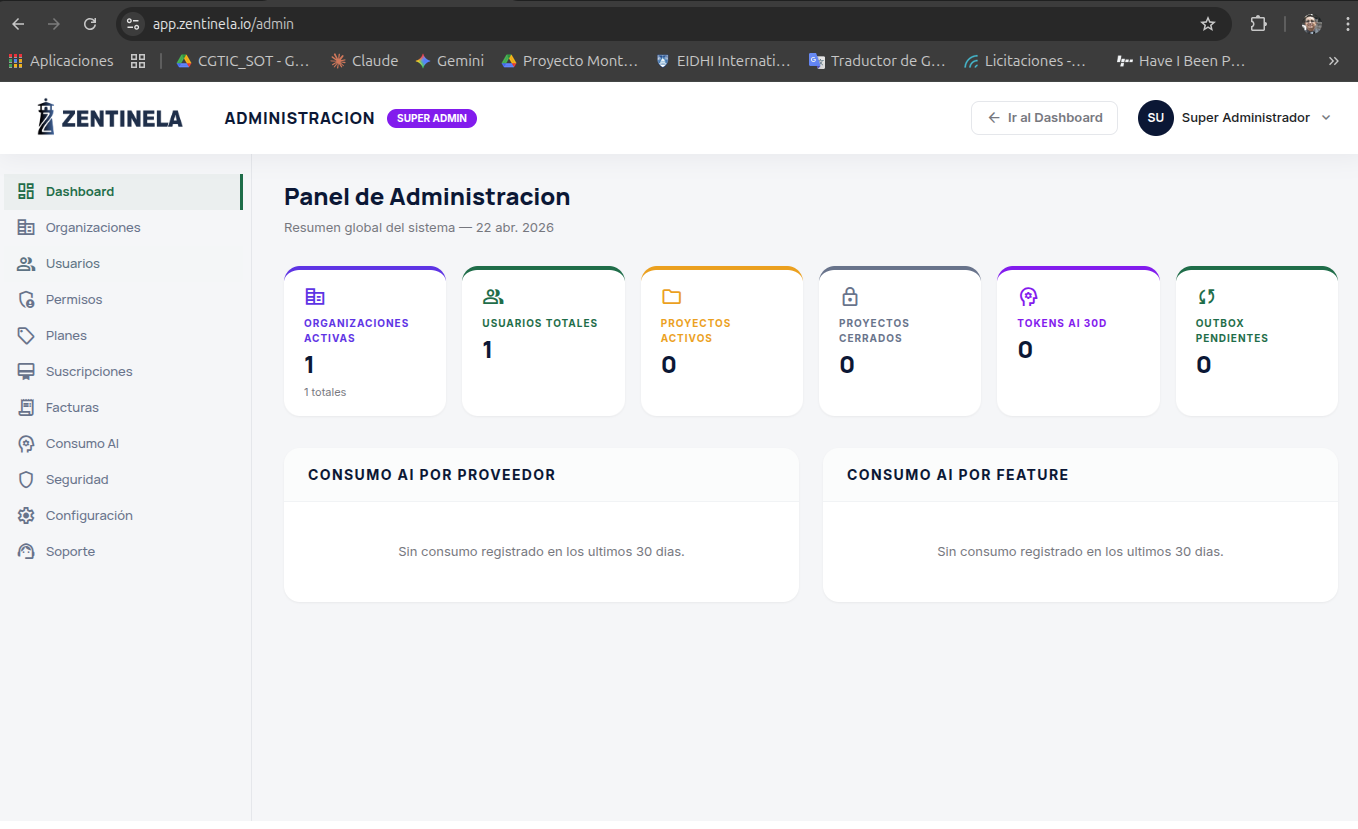Click the Seguridad shield icon in sidebar
This screenshot has height=829, width=1358.
click(x=26, y=479)
